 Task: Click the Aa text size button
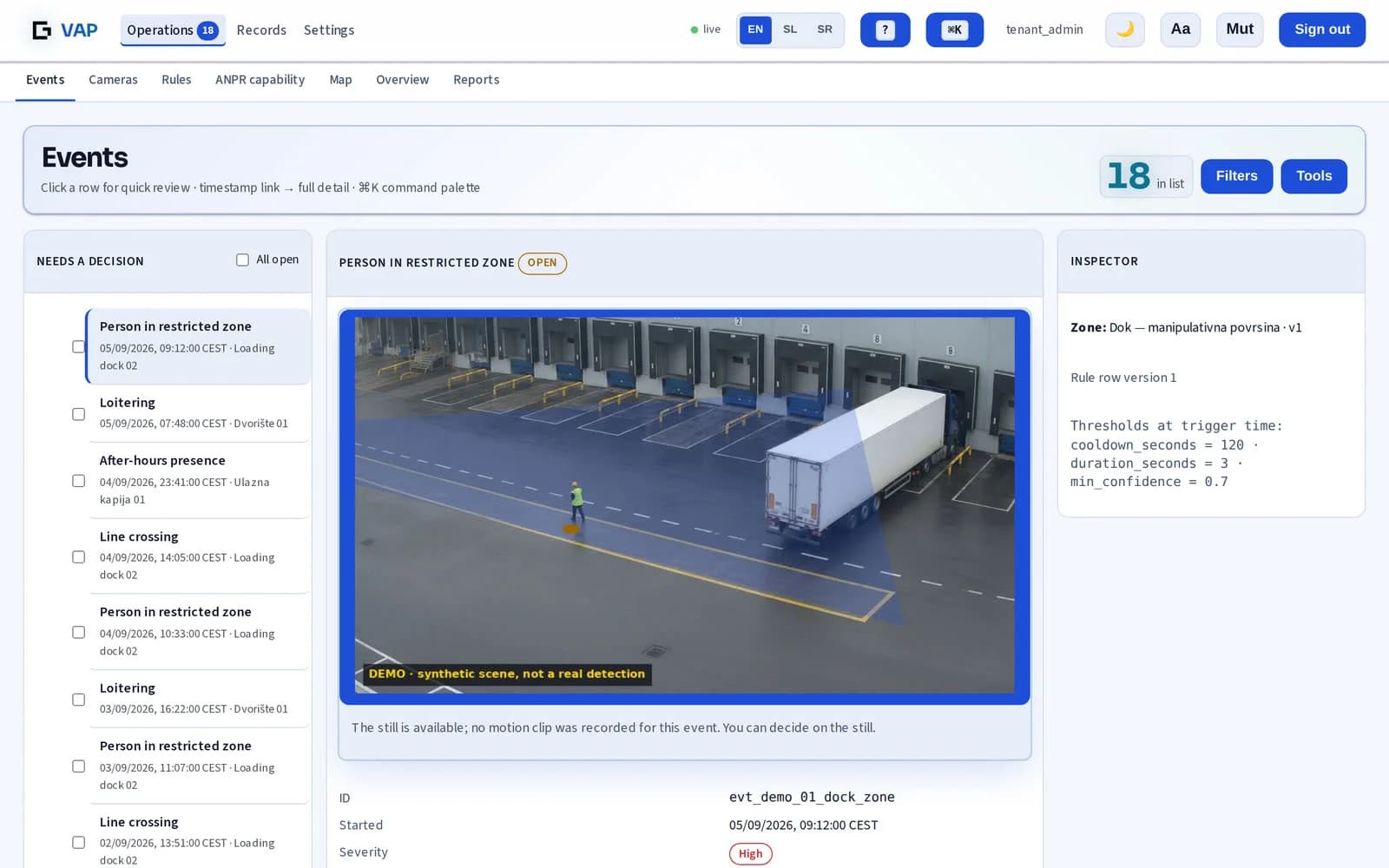pyautogui.click(x=1180, y=30)
